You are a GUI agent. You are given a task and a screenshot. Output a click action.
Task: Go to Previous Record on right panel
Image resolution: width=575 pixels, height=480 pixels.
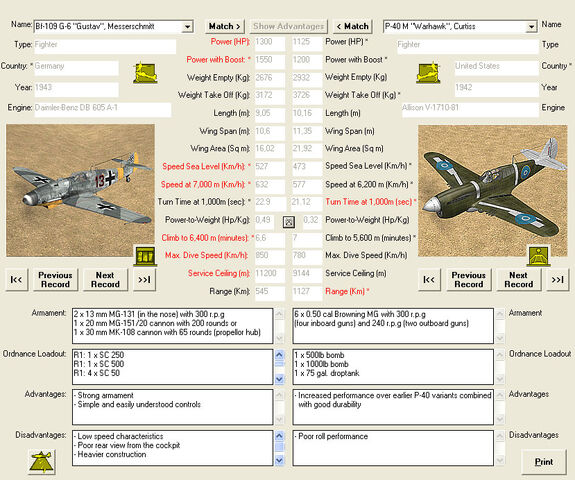469,280
